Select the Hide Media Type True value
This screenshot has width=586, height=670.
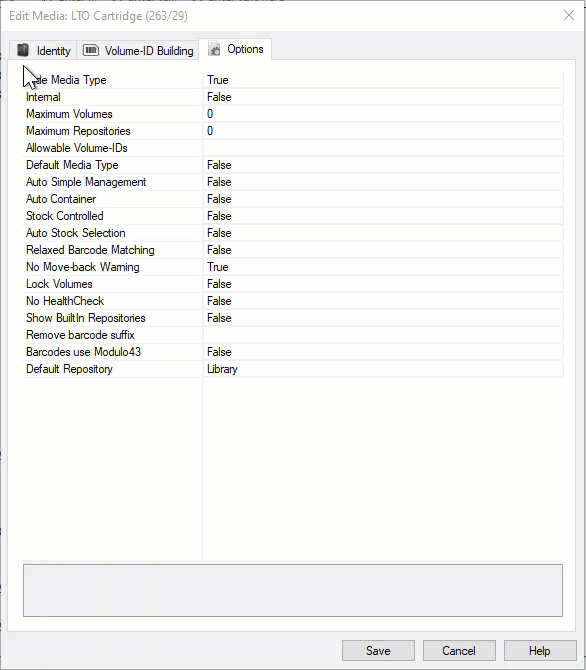[x=383, y=80]
